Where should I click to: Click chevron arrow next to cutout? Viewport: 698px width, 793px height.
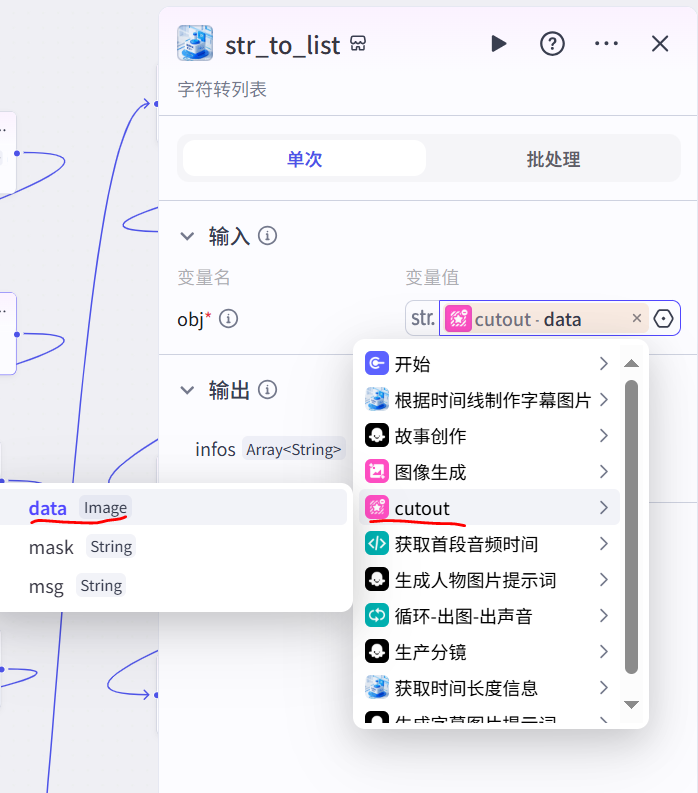[x=603, y=507]
